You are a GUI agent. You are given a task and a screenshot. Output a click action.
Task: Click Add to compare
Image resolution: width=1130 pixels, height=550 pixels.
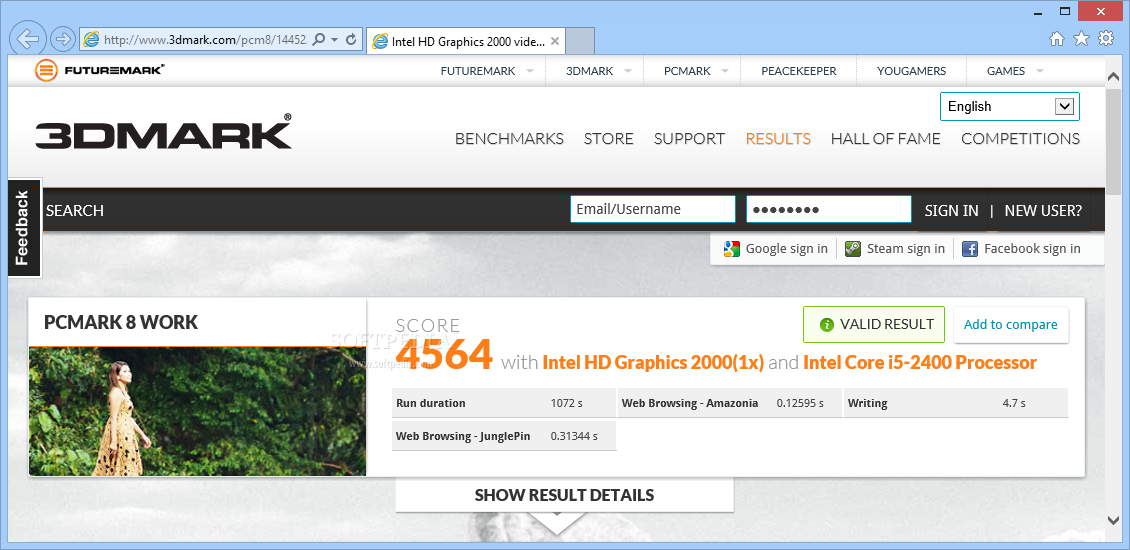[1010, 324]
